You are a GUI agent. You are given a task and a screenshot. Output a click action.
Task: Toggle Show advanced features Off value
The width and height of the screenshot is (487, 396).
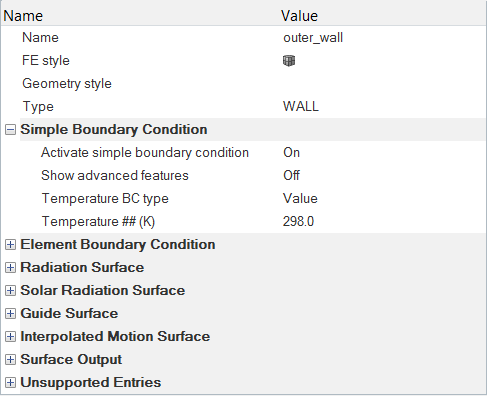(x=383, y=176)
